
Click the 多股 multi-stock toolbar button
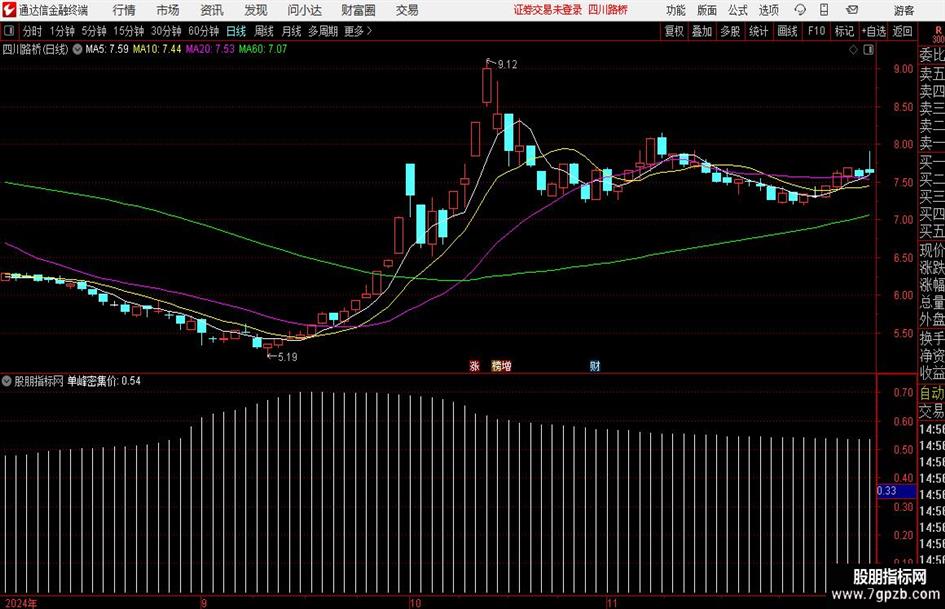click(x=730, y=31)
